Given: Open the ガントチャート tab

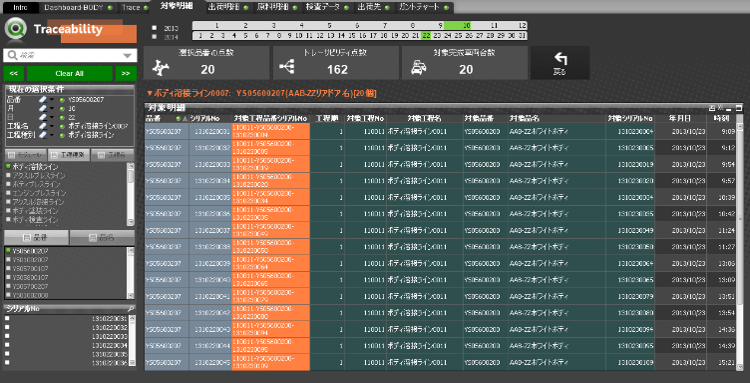Looking at the screenshot, I should point(423,8).
